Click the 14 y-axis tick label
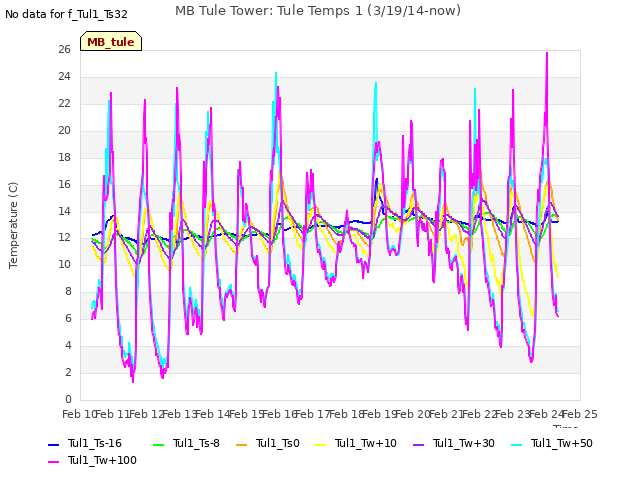 pos(64,211)
